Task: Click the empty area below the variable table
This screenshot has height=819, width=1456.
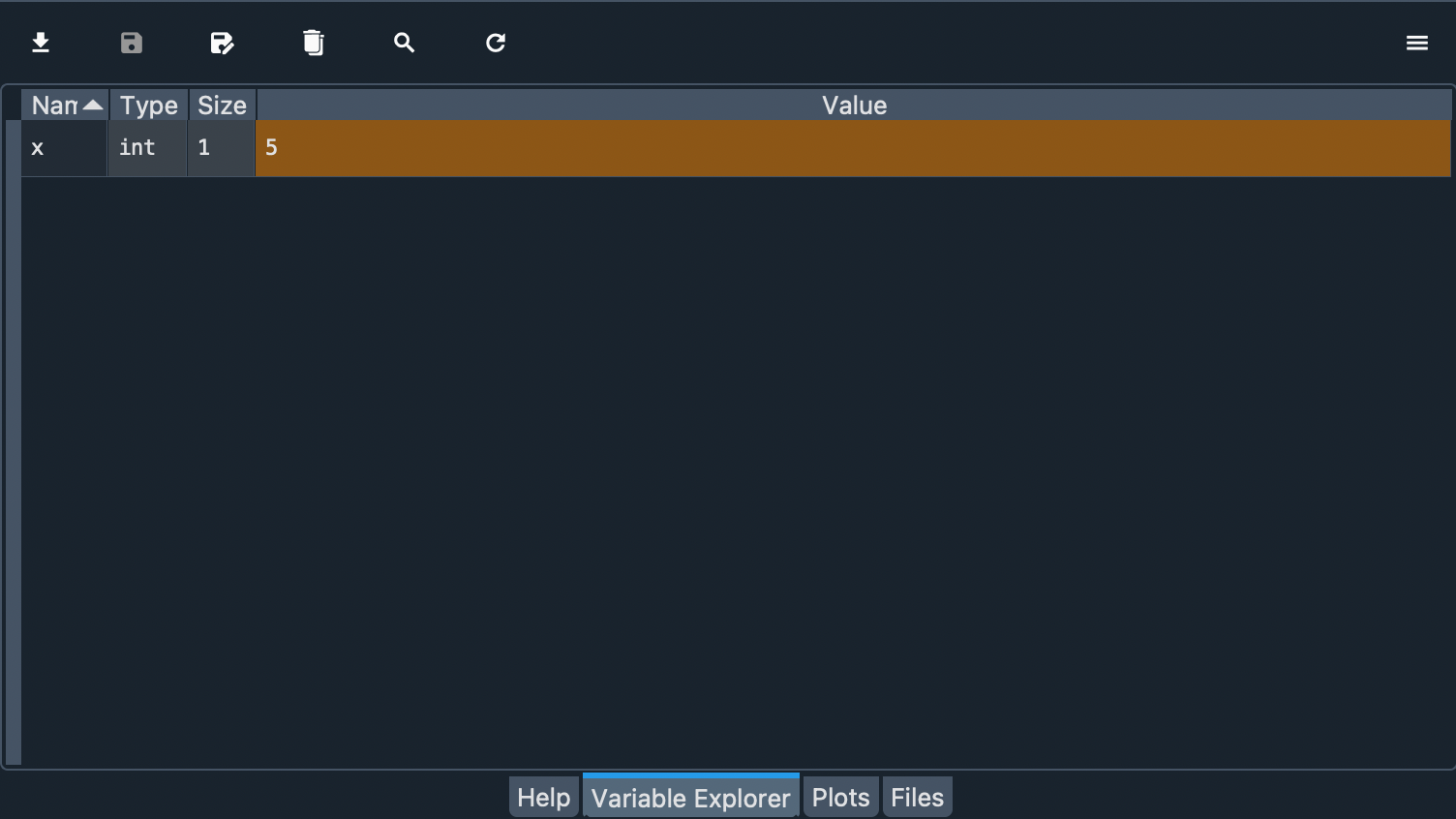Action: 736,465
